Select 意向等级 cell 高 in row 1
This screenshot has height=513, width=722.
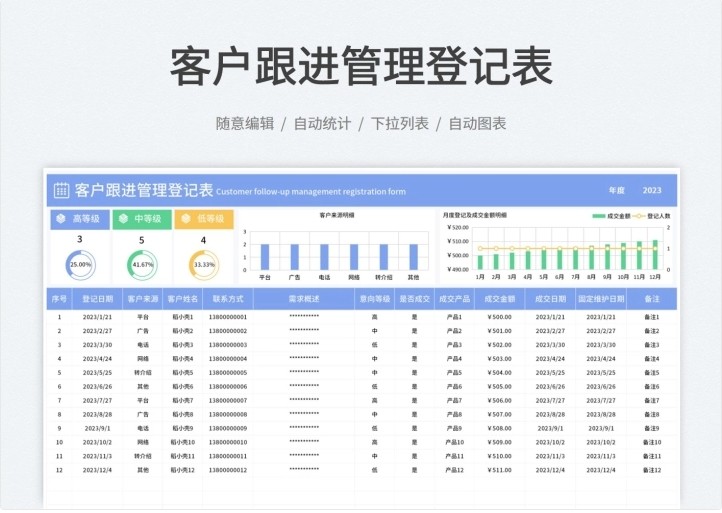pos(375,317)
